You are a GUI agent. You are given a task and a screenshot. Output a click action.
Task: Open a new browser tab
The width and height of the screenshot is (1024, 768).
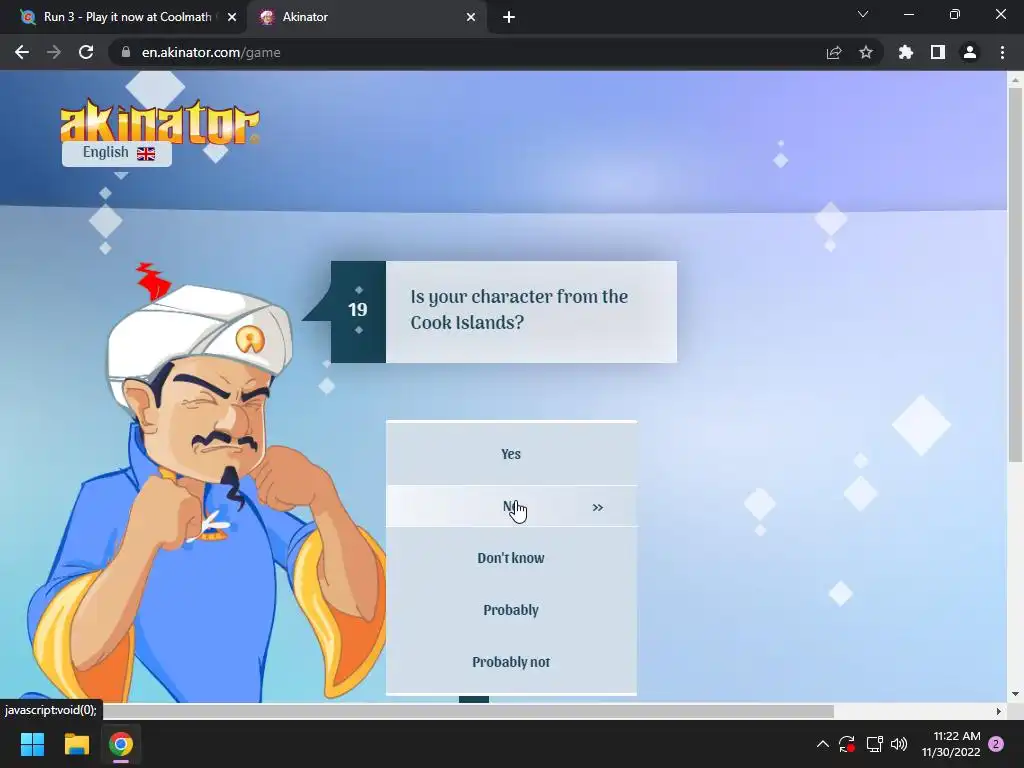pos(509,17)
